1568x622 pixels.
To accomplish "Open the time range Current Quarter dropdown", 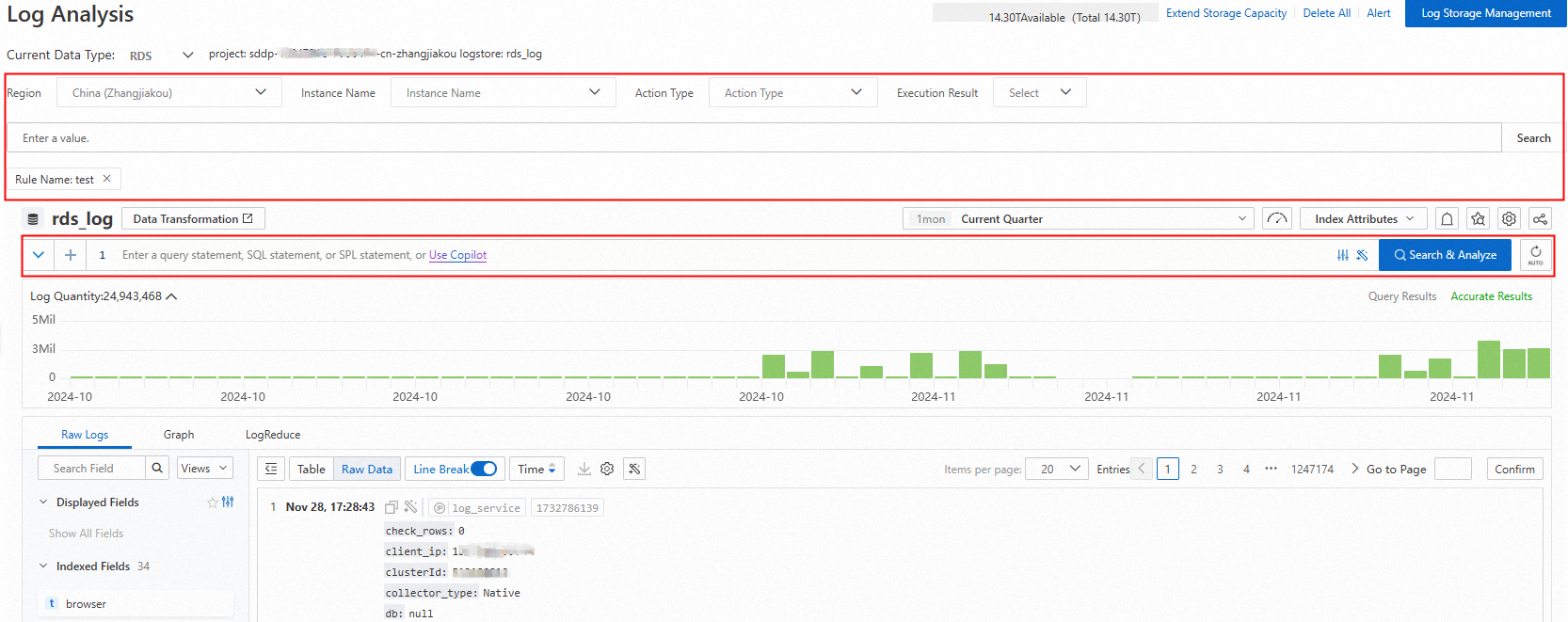I will [1078, 218].
